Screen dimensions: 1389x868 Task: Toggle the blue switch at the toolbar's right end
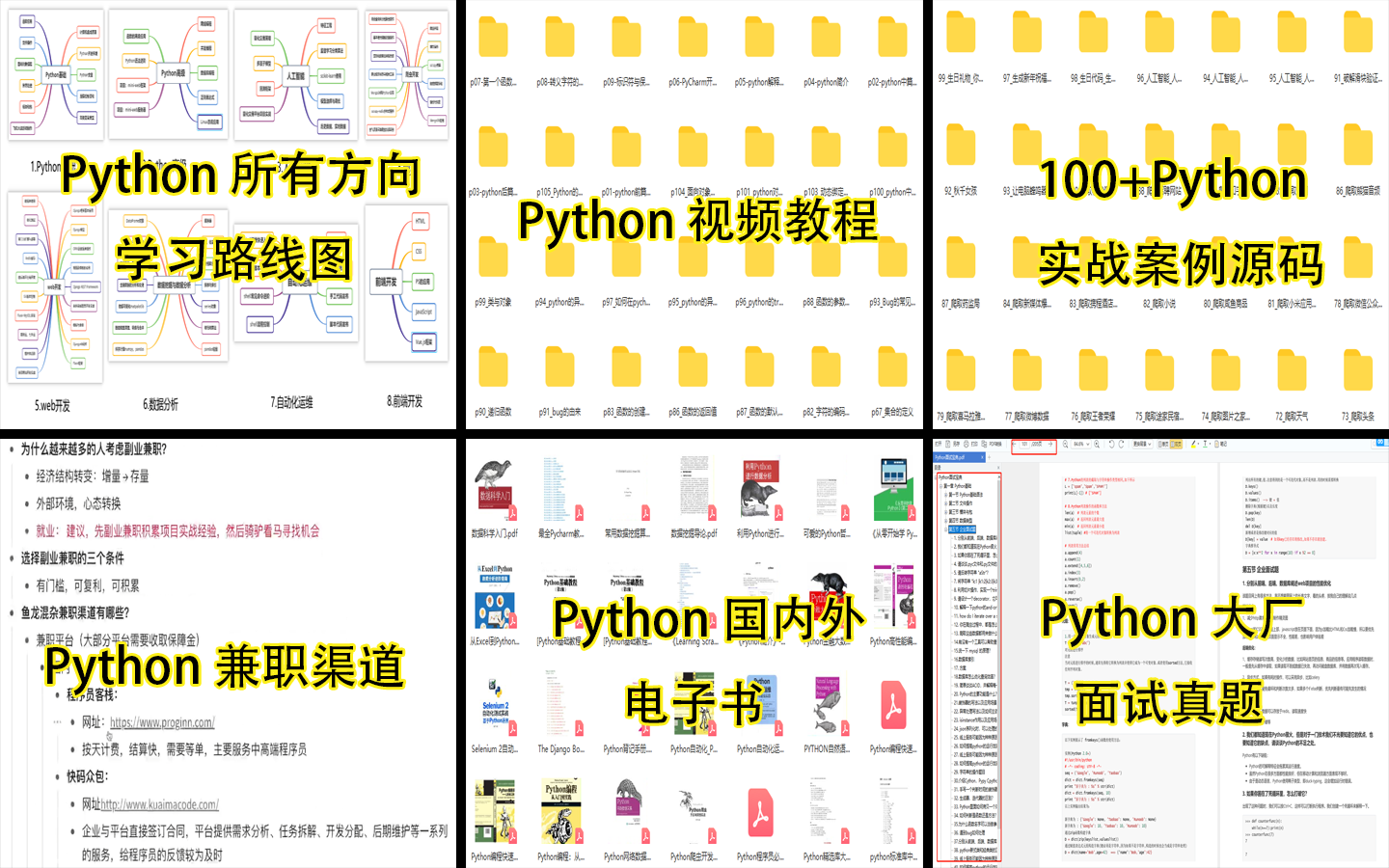pos(1381,442)
